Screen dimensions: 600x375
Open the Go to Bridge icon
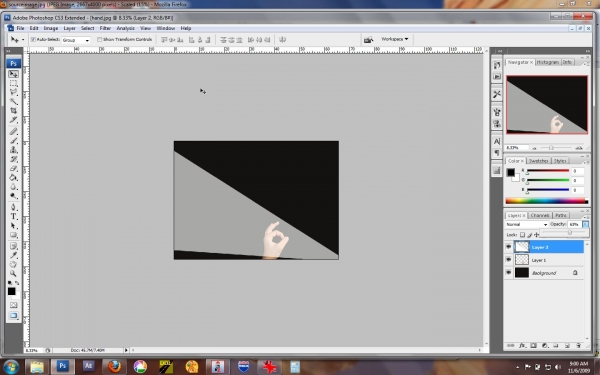368,39
